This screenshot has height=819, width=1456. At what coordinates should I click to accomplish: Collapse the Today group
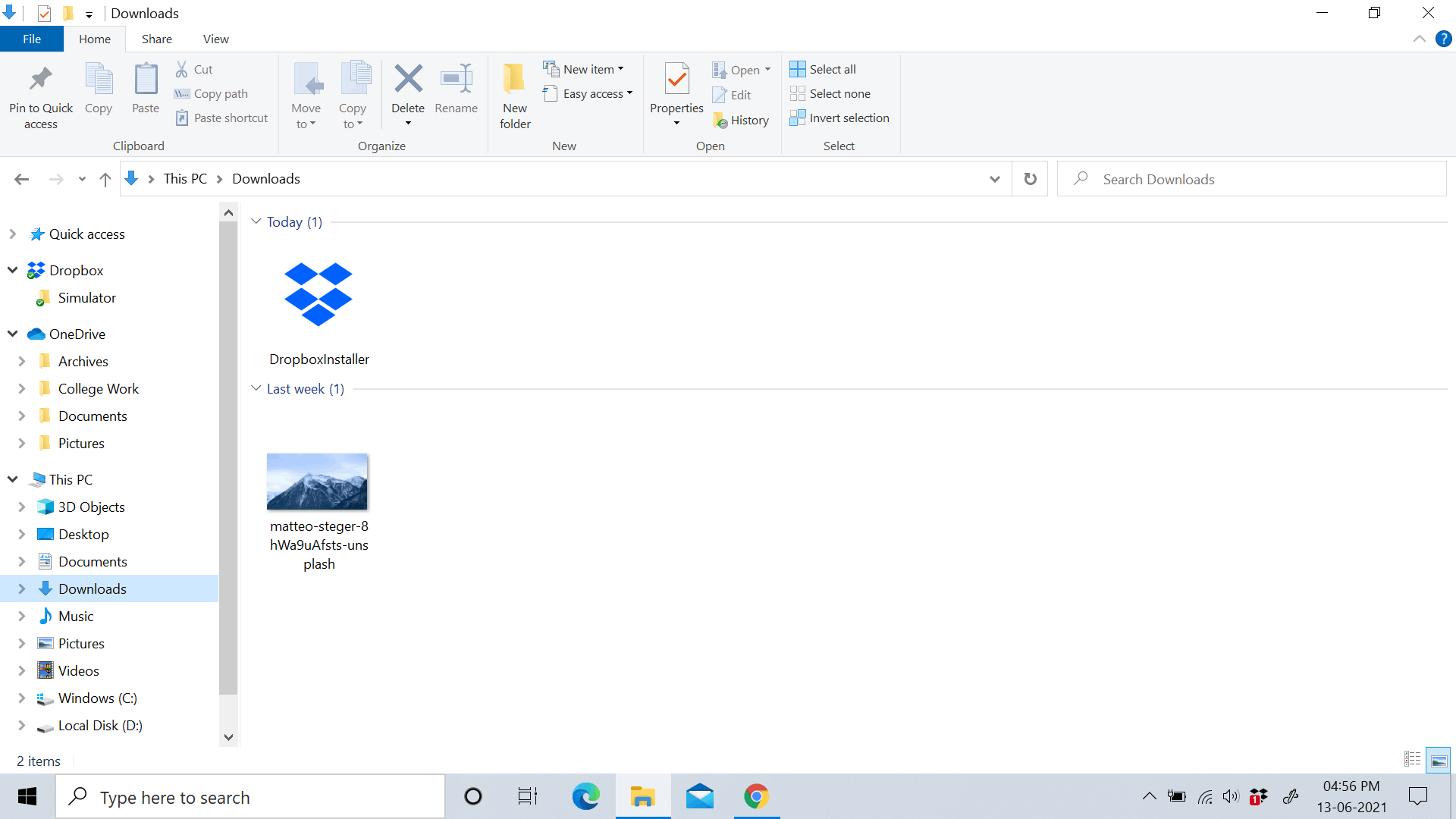click(x=256, y=221)
